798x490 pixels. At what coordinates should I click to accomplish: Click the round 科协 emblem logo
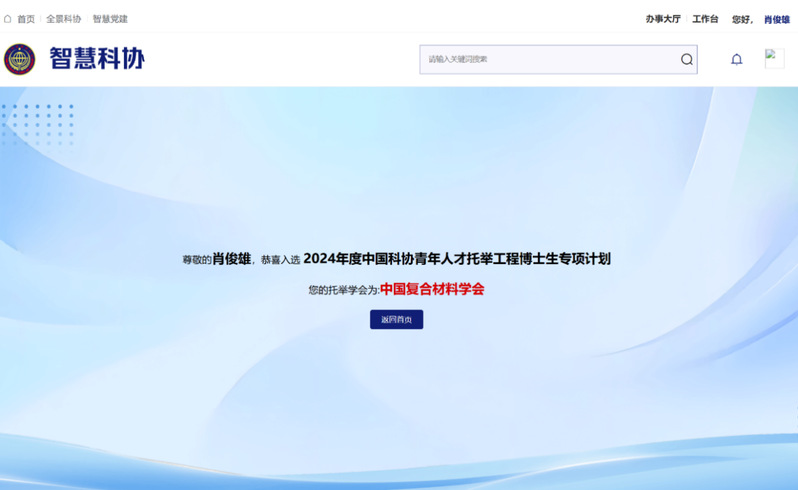pyautogui.click(x=19, y=59)
